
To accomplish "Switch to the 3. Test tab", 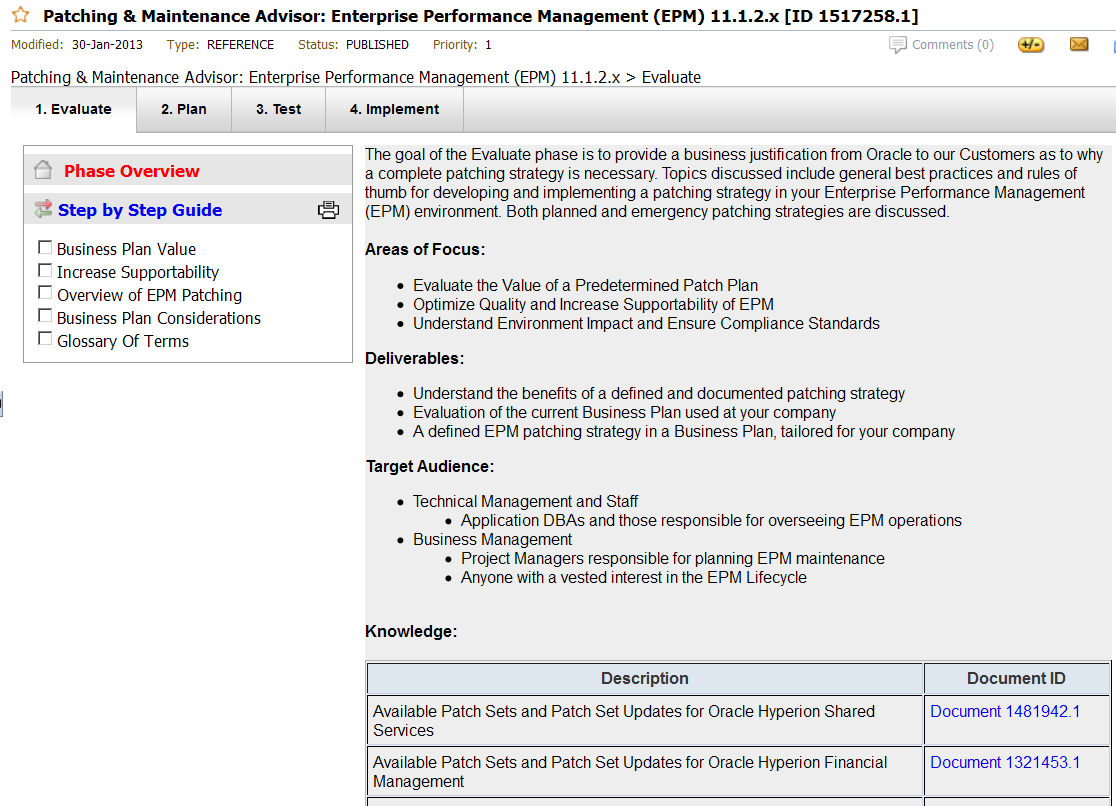I will [278, 110].
